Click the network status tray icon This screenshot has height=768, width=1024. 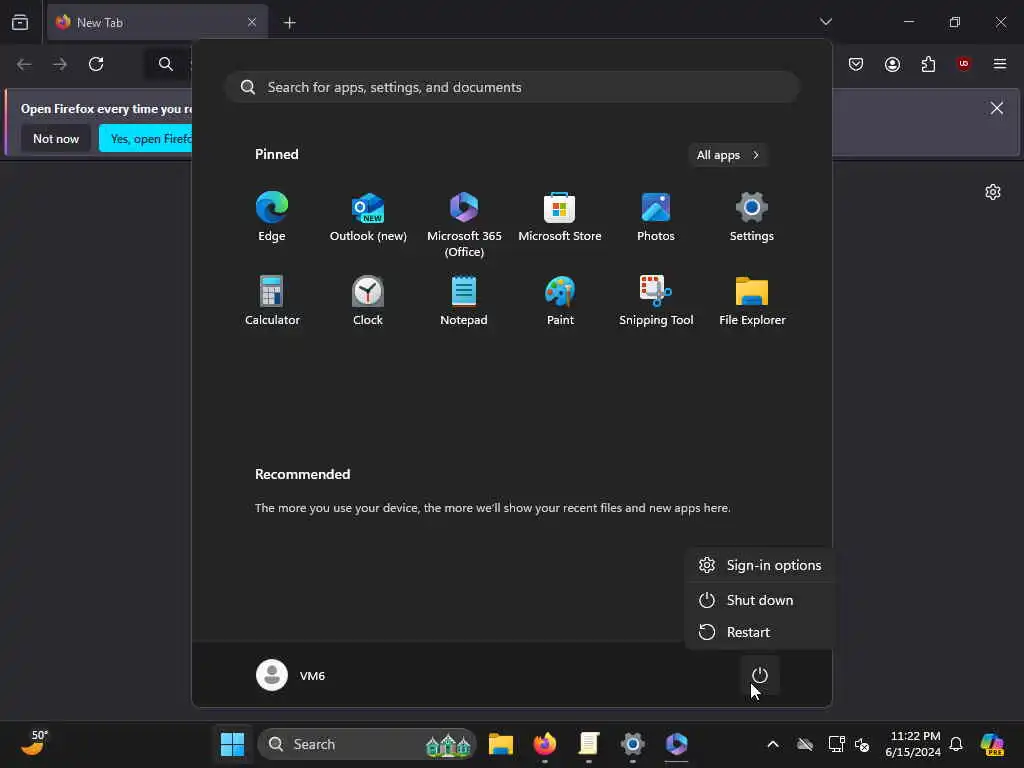click(837, 744)
